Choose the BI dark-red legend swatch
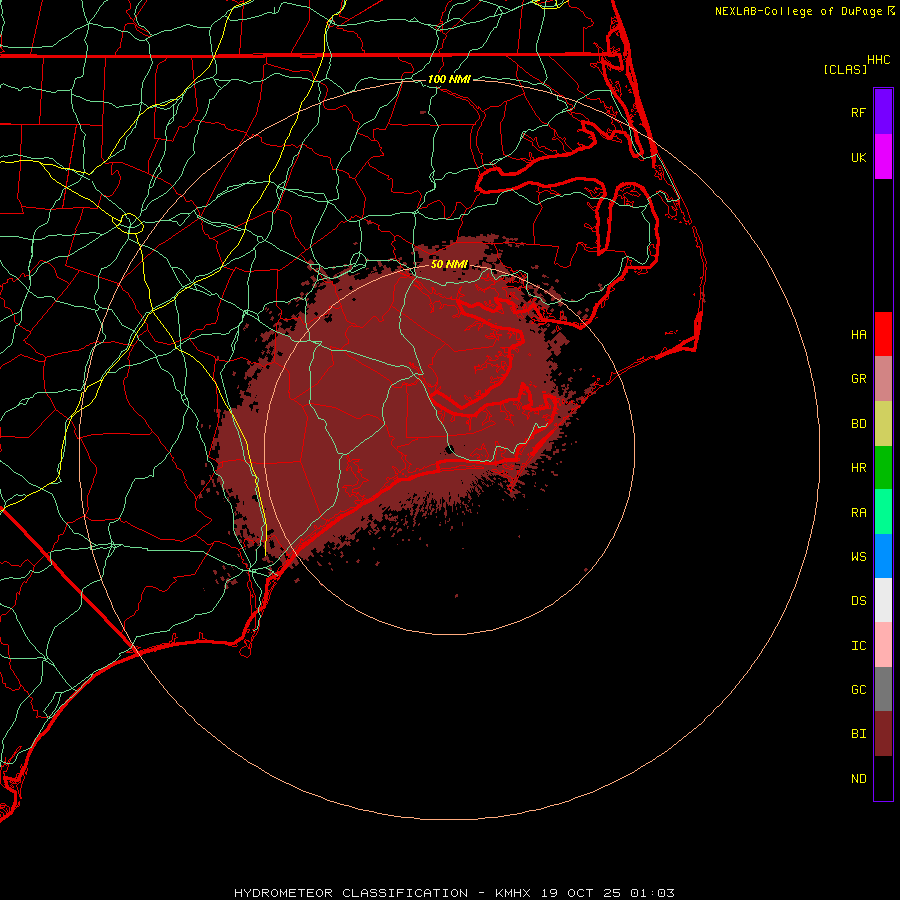Screen dimensions: 900x900 (883, 734)
